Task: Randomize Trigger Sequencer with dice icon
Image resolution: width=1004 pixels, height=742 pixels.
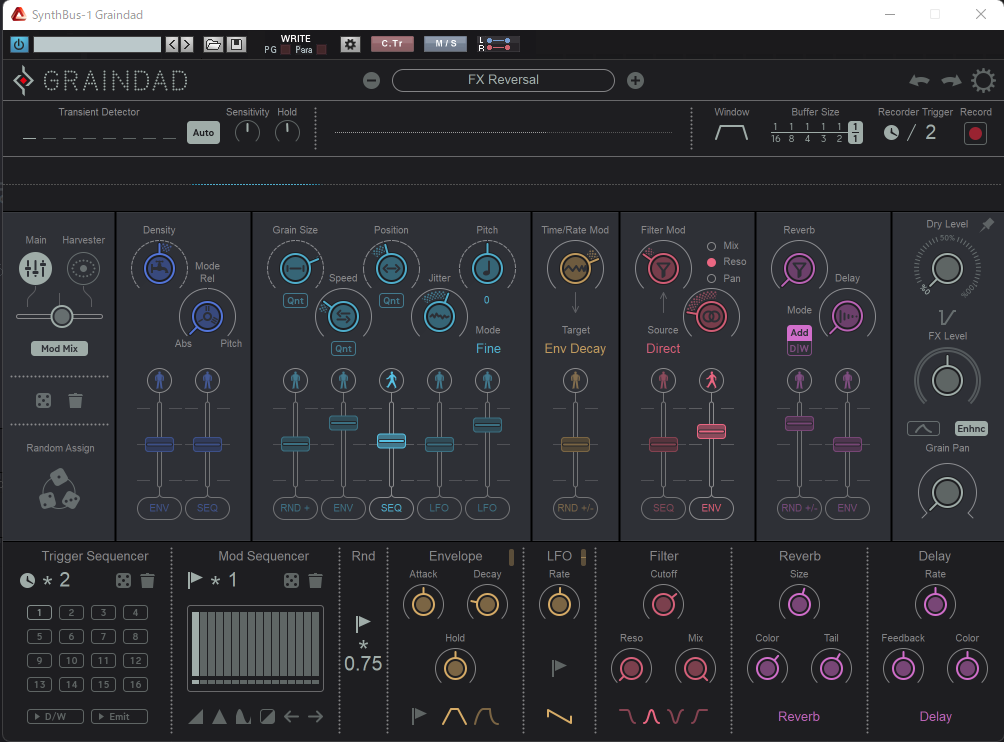Action: click(x=123, y=581)
